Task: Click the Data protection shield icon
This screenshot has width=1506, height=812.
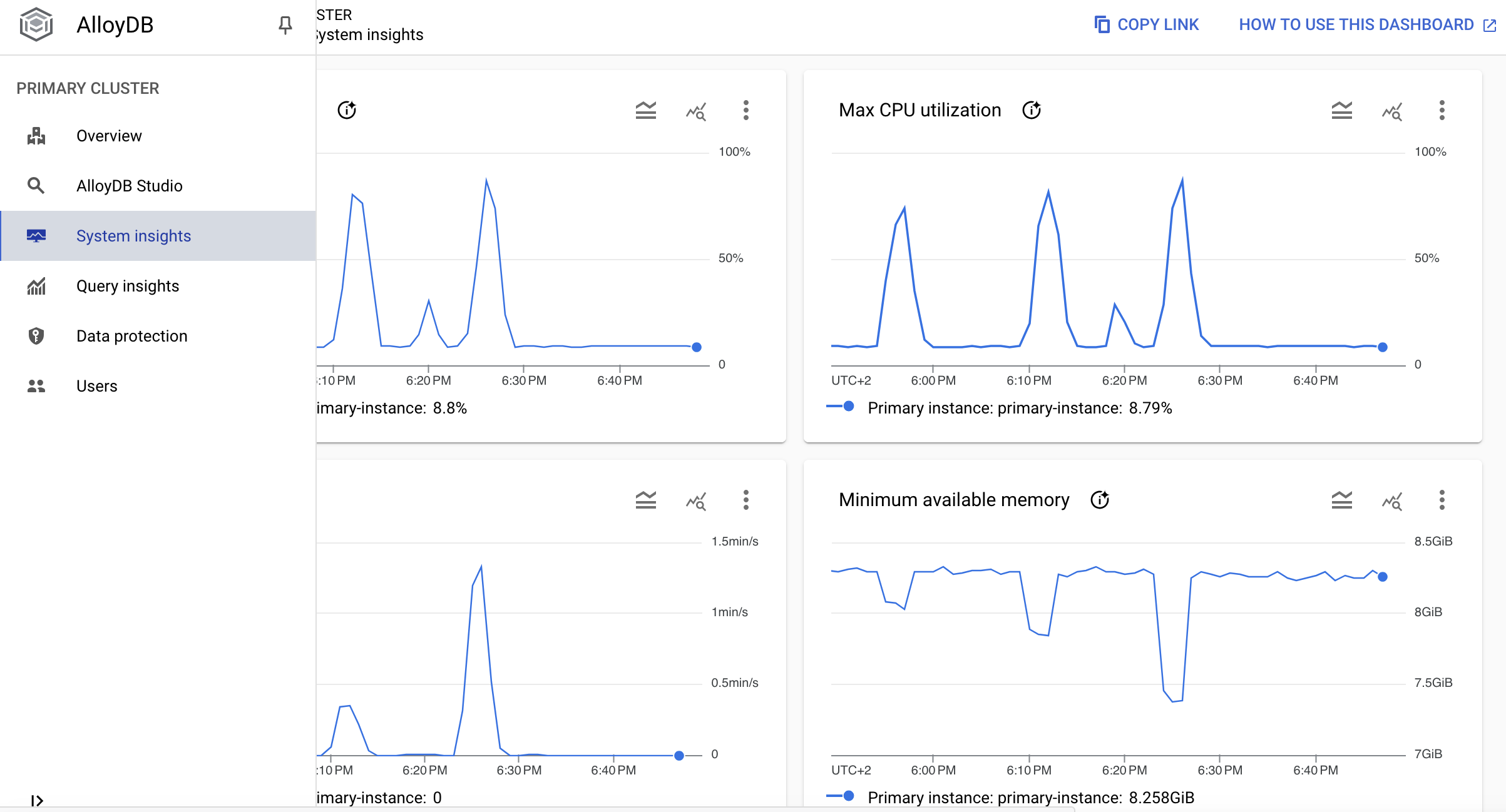Action: (x=36, y=336)
